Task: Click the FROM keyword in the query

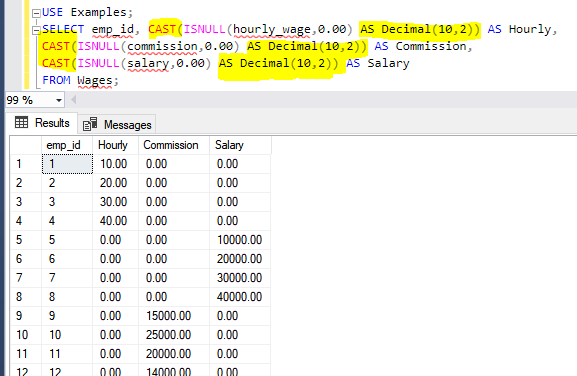Action: click(56, 80)
